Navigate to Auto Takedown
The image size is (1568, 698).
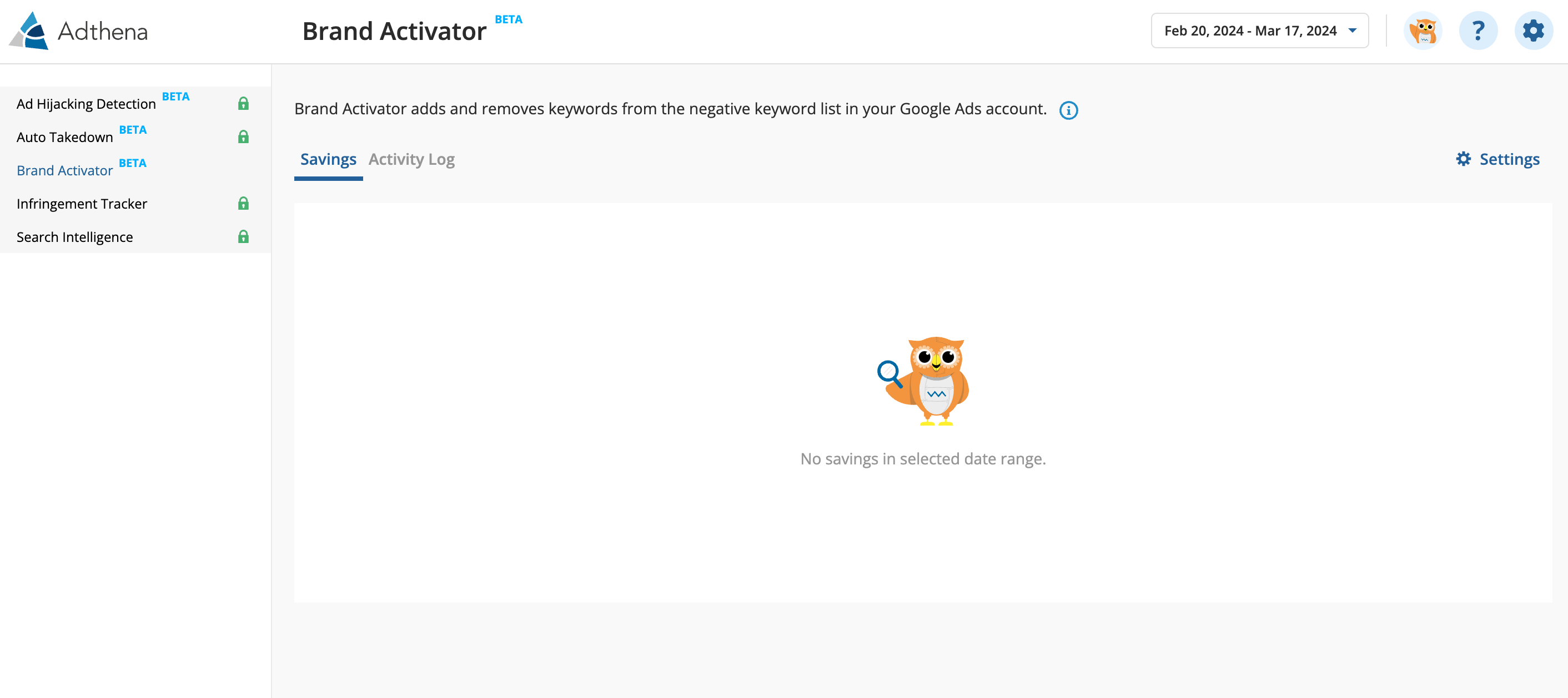click(x=64, y=138)
